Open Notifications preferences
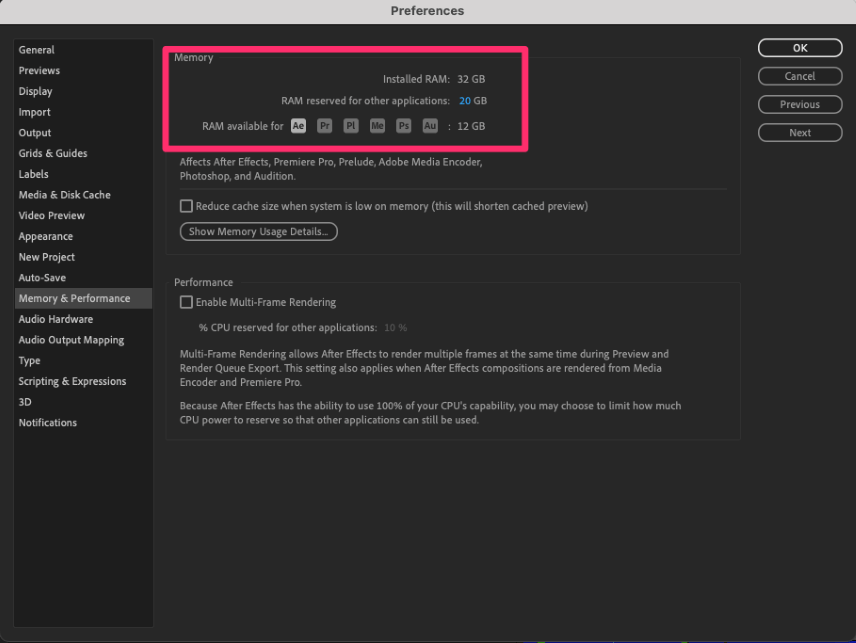This screenshot has height=643, width=856. point(83,423)
